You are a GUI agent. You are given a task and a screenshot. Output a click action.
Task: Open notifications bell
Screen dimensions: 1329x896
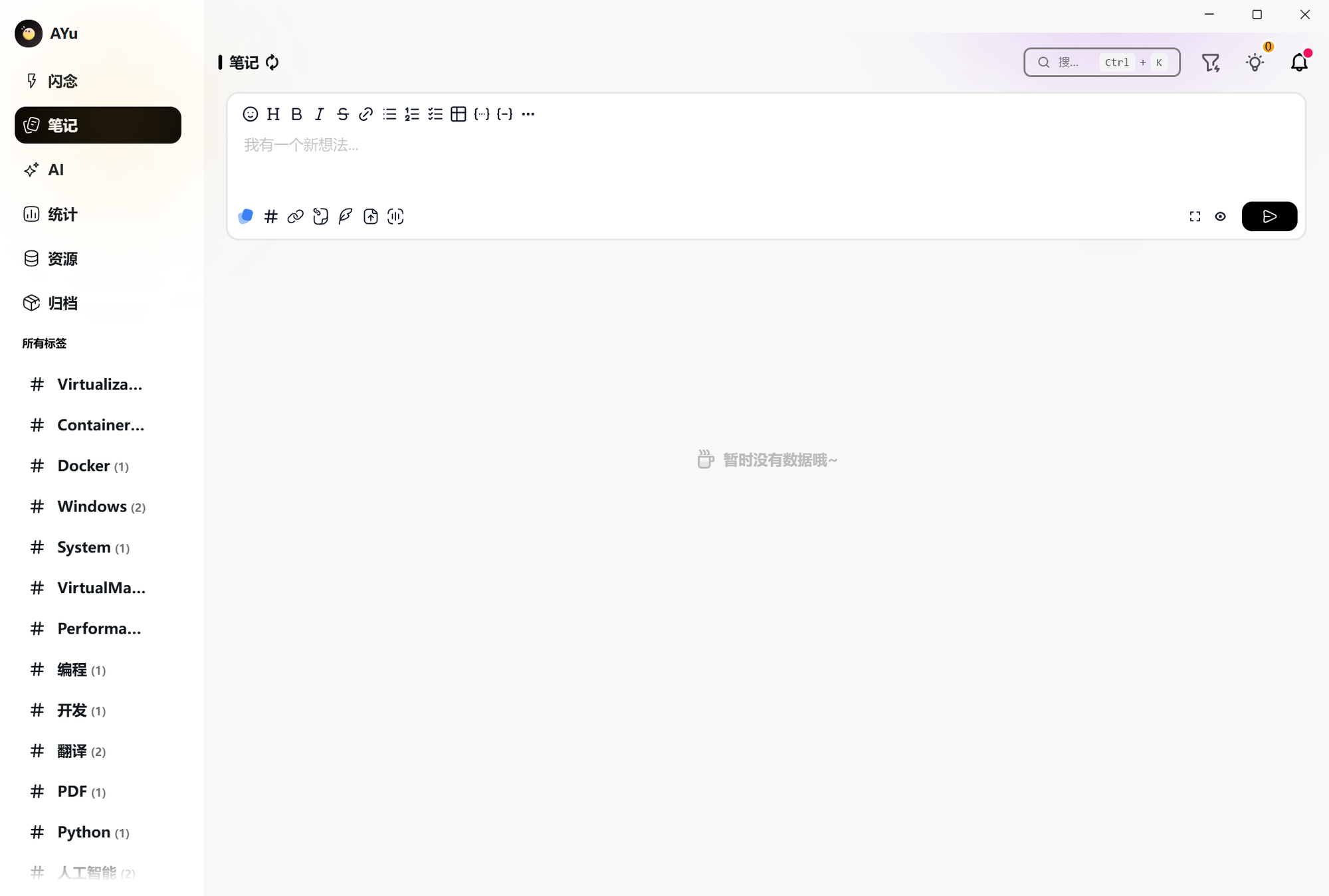1299,62
